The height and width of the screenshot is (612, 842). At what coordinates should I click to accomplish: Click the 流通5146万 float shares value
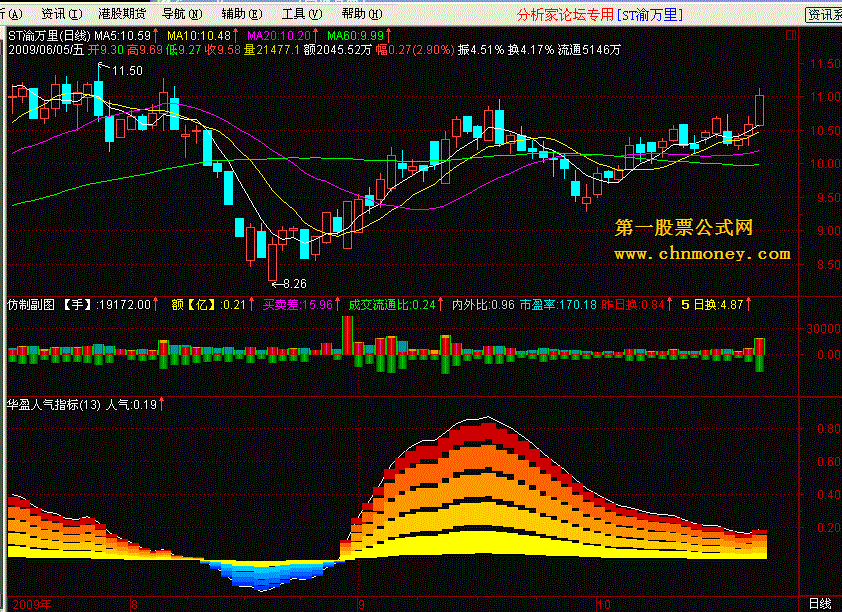pos(589,50)
